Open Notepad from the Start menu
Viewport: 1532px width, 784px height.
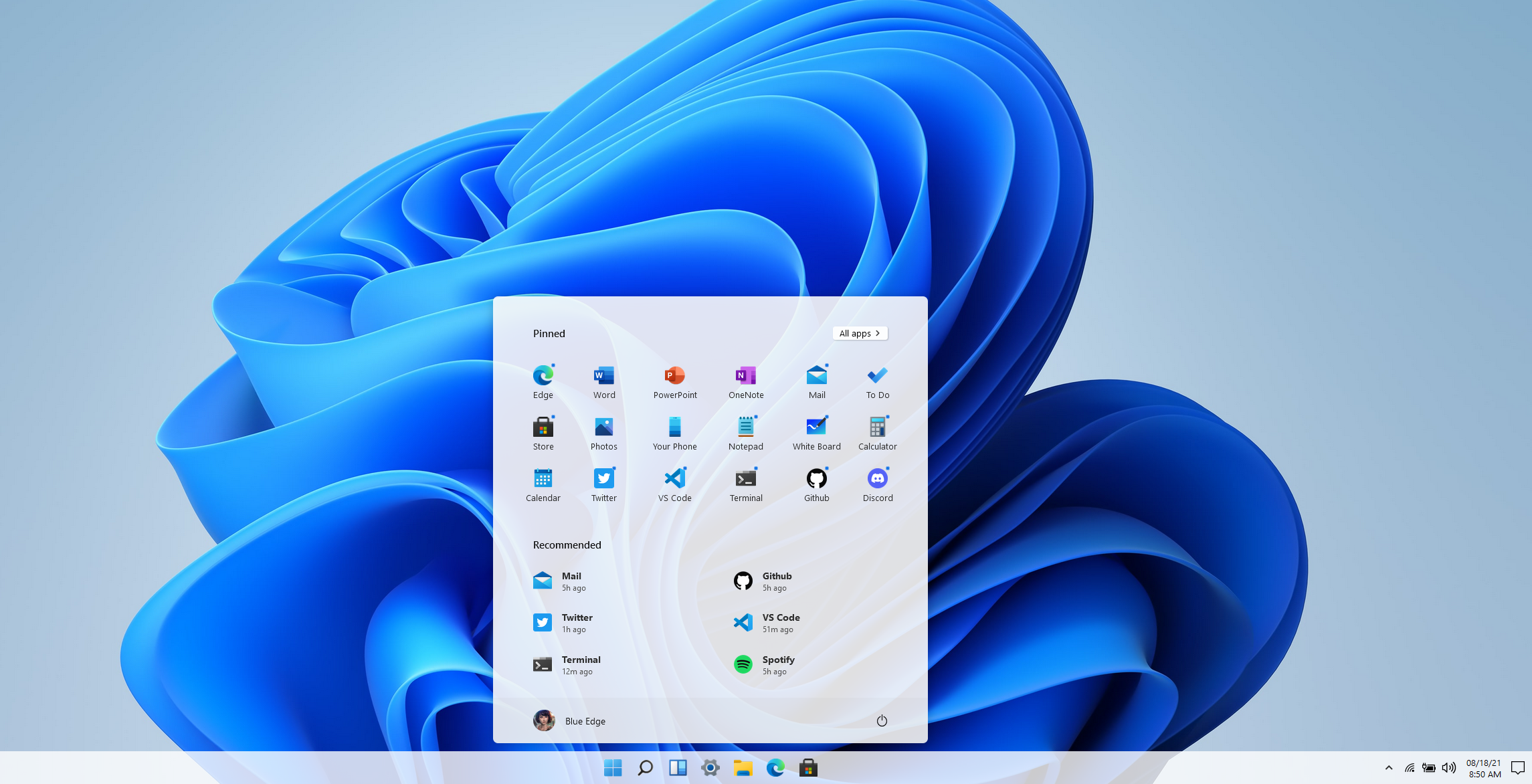pos(745,431)
